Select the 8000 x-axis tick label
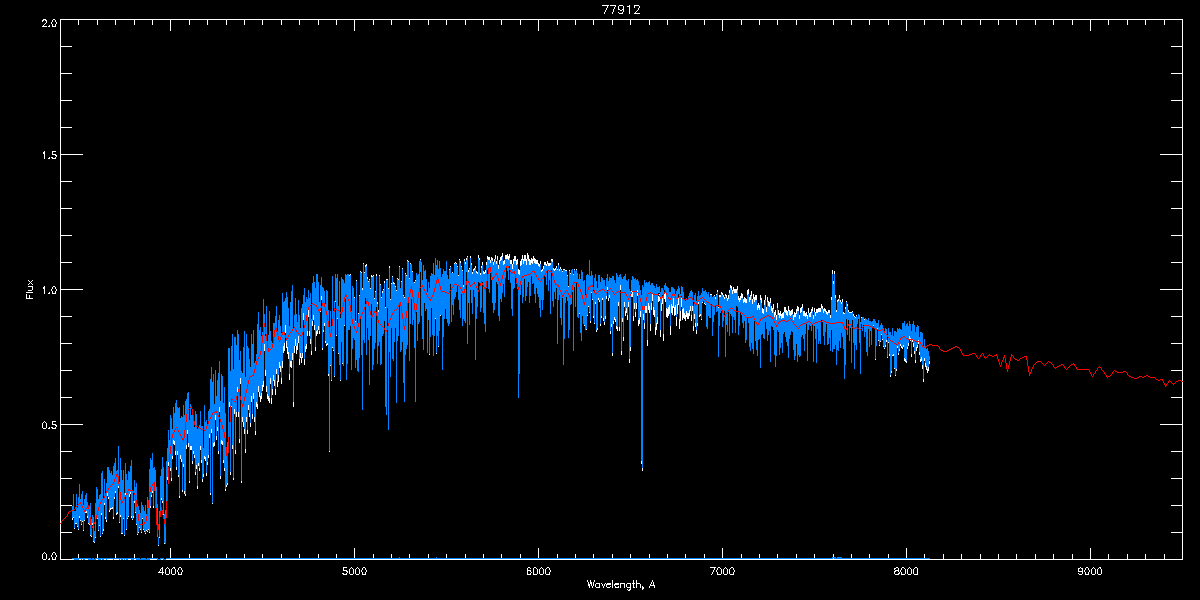 click(x=906, y=571)
